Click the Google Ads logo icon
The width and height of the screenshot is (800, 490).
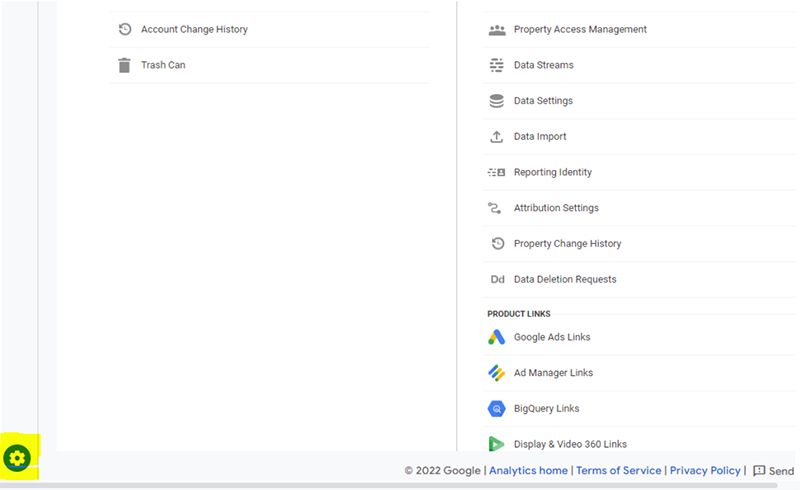click(x=496, y=337)
